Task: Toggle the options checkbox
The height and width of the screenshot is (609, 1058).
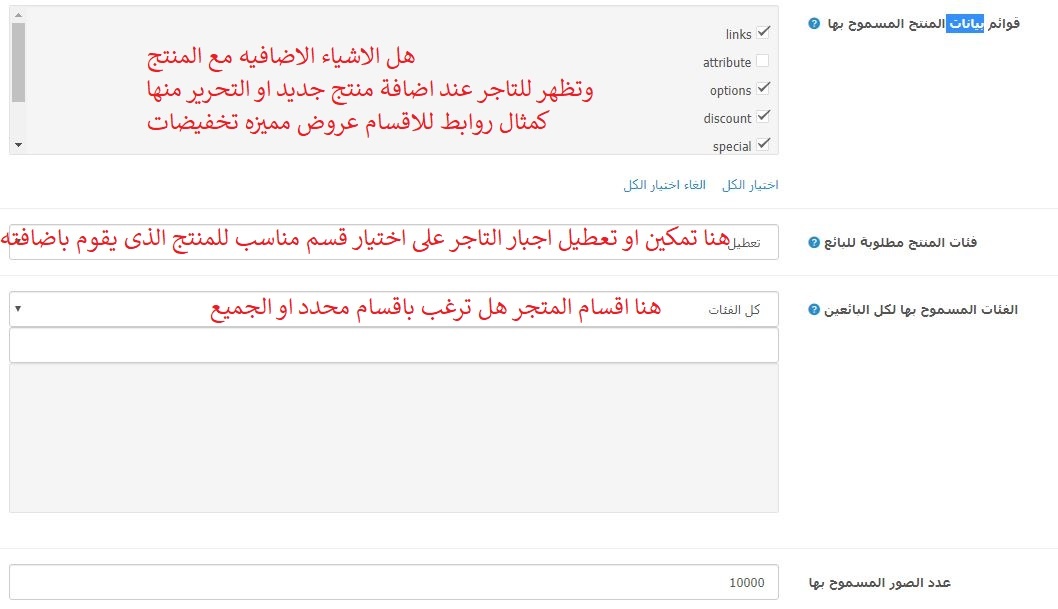Action: pyautogui.click(x=764, y=89)
